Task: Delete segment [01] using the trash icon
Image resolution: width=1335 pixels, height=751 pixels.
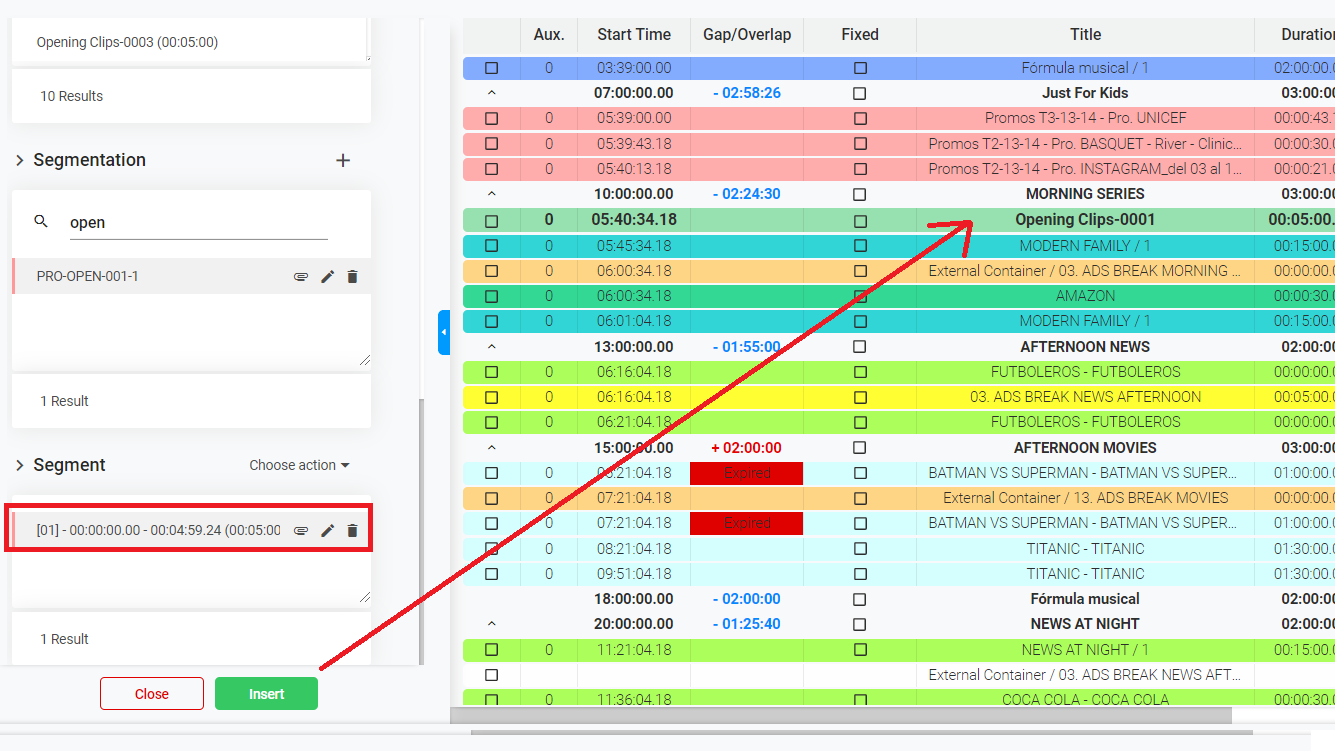Action: click(x=352, y=531)
